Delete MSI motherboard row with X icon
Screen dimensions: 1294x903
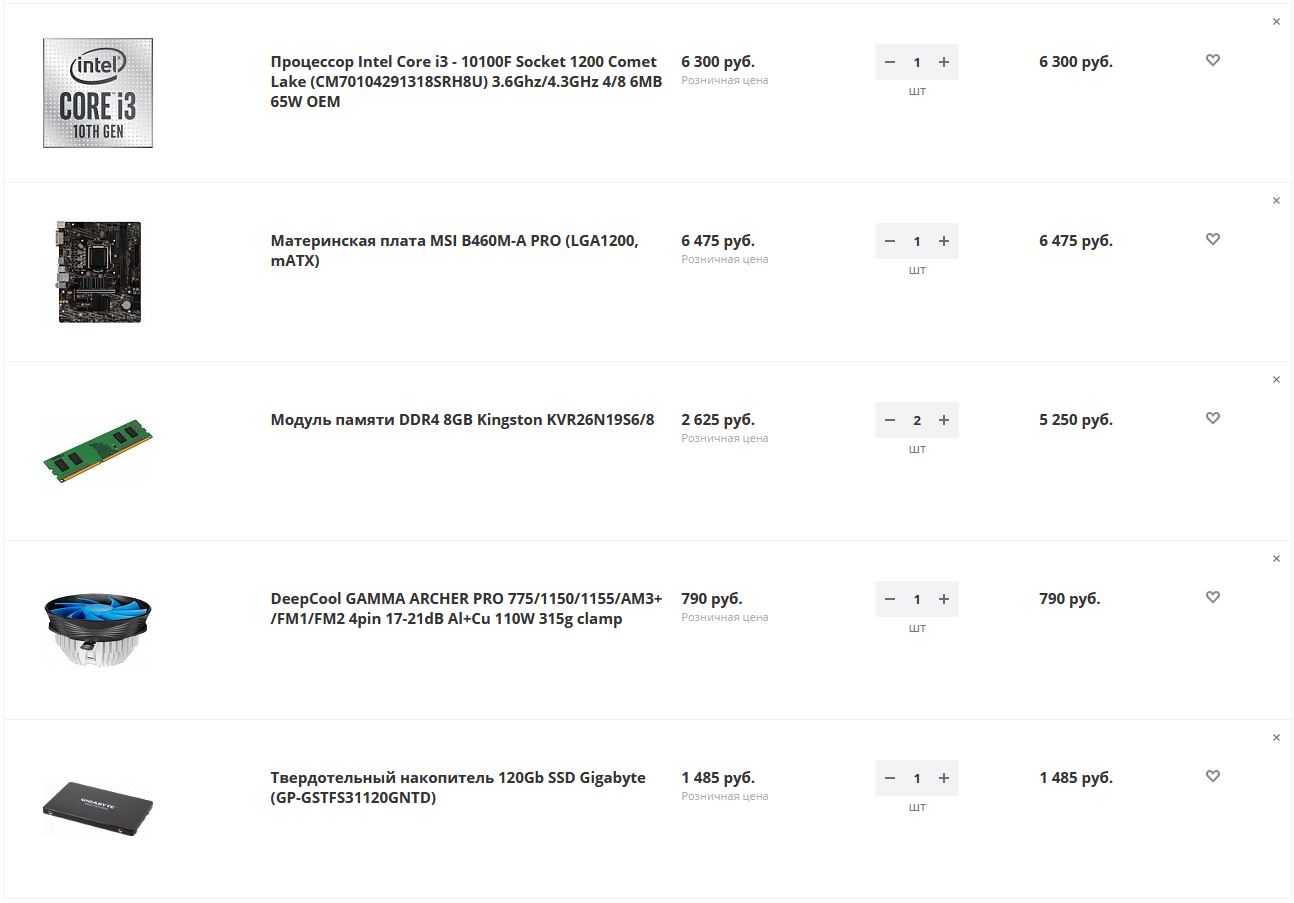coord(1276,201)
